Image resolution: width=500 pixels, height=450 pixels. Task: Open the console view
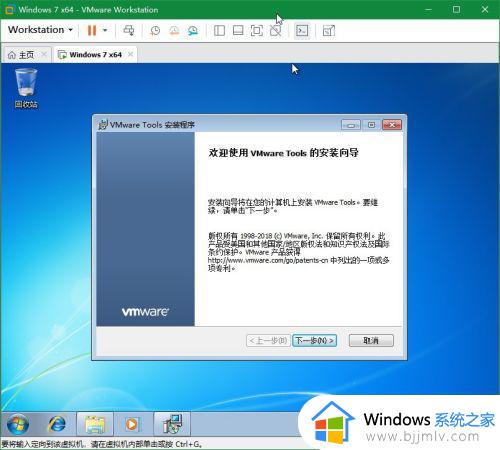(302, 31)
